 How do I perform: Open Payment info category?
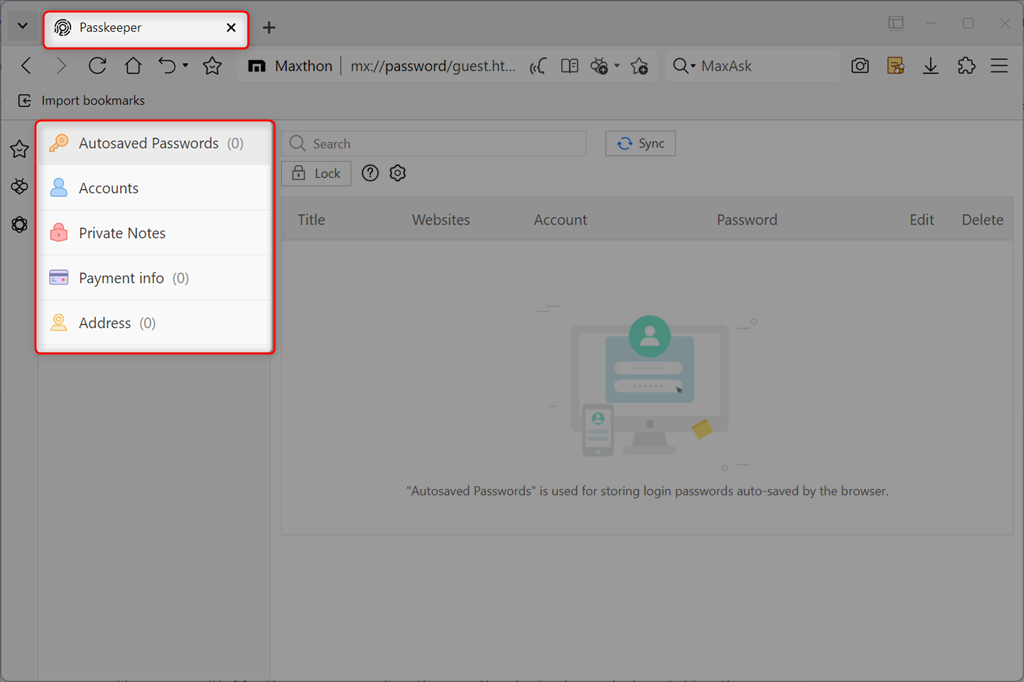pos(155,278)
